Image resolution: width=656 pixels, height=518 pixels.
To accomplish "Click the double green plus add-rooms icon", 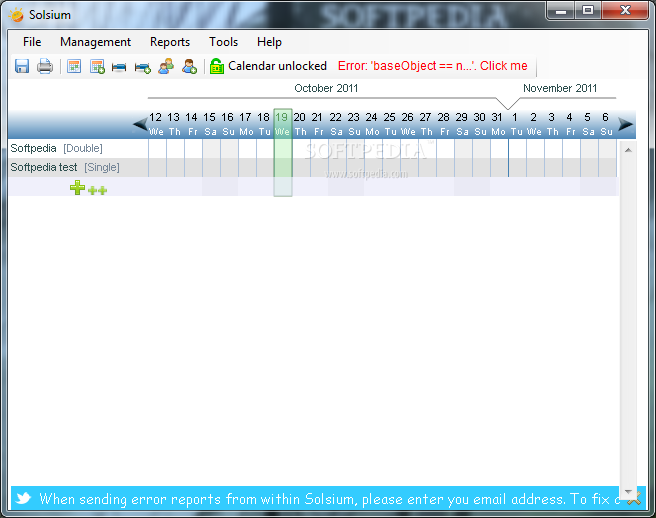I will click(x=97, y=190).
